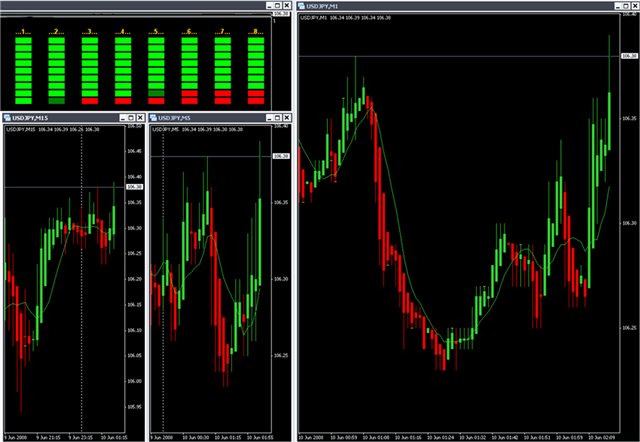The width and height of the screenshot is (640, 442).
Task: Click the top green bar in column 6
Action: 189,43
